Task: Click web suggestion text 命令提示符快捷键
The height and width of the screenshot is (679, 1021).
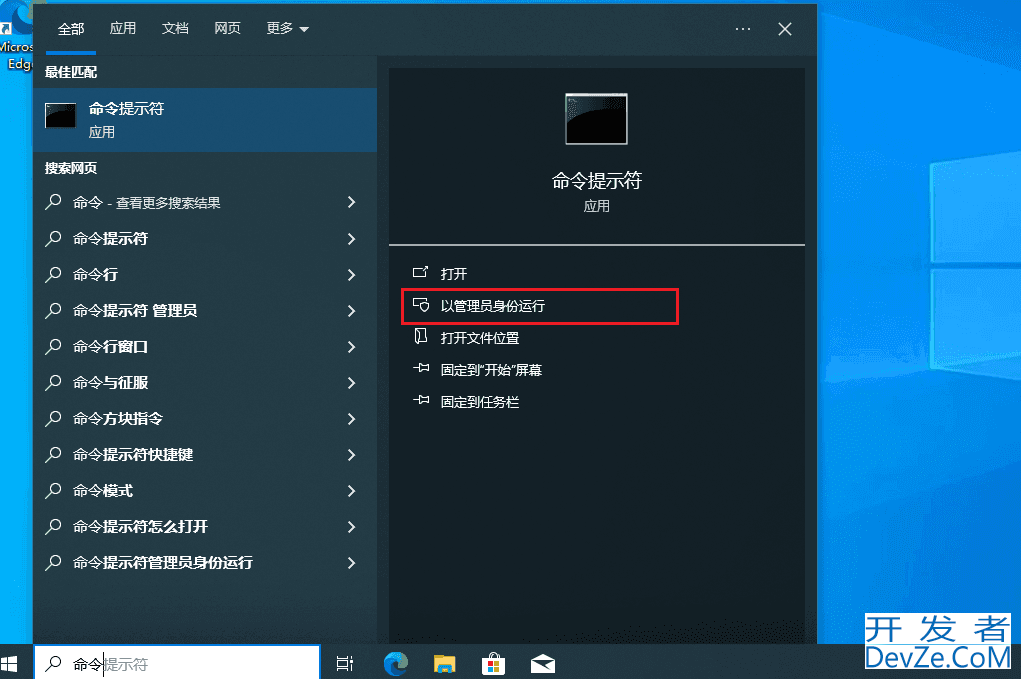Action: click(133, 454)
